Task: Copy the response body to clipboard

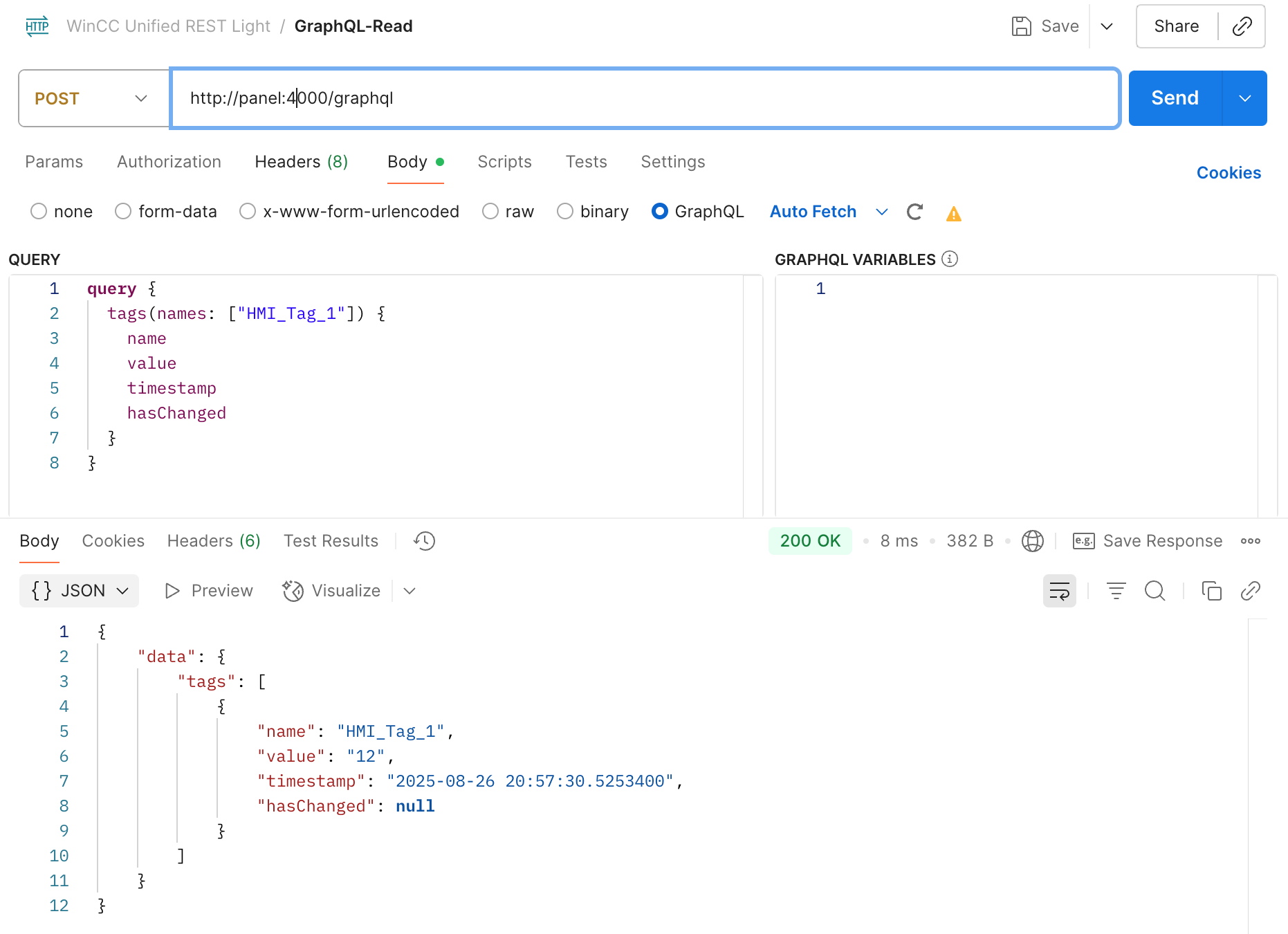Action: coord(1211,591)
